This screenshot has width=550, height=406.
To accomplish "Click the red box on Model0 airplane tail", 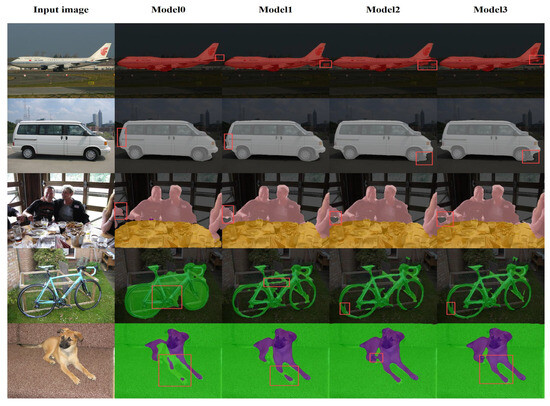I will (220, 58).
